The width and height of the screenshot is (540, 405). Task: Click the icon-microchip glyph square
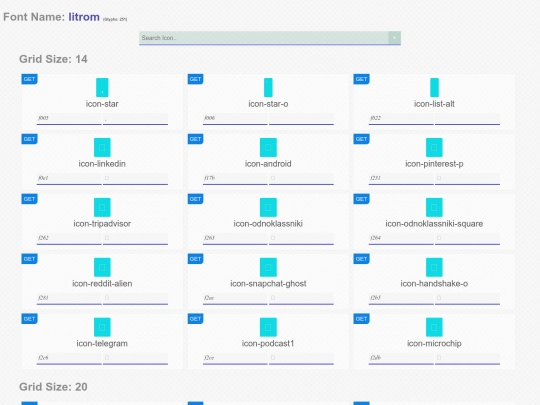pos(434,327)
